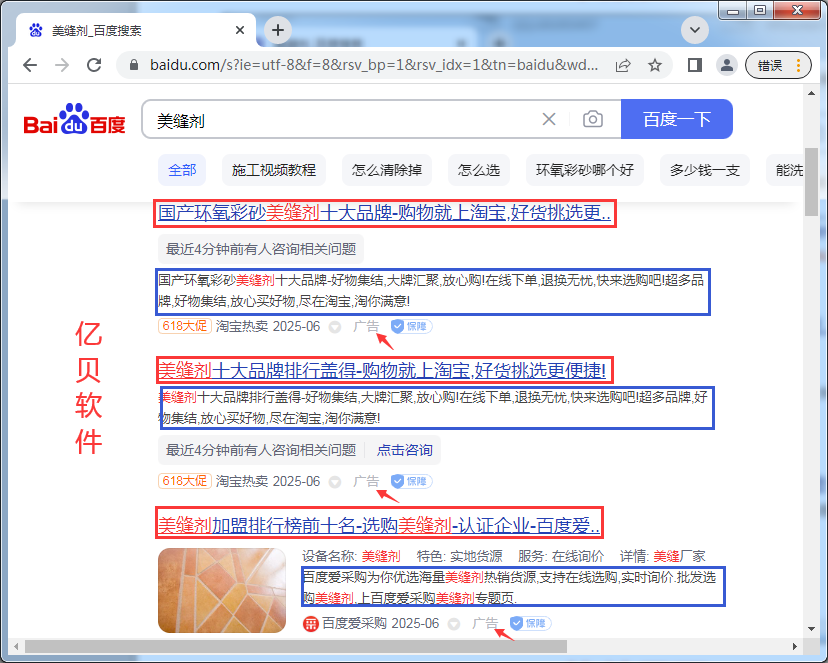Search by image camera icon

pos(592,119)
